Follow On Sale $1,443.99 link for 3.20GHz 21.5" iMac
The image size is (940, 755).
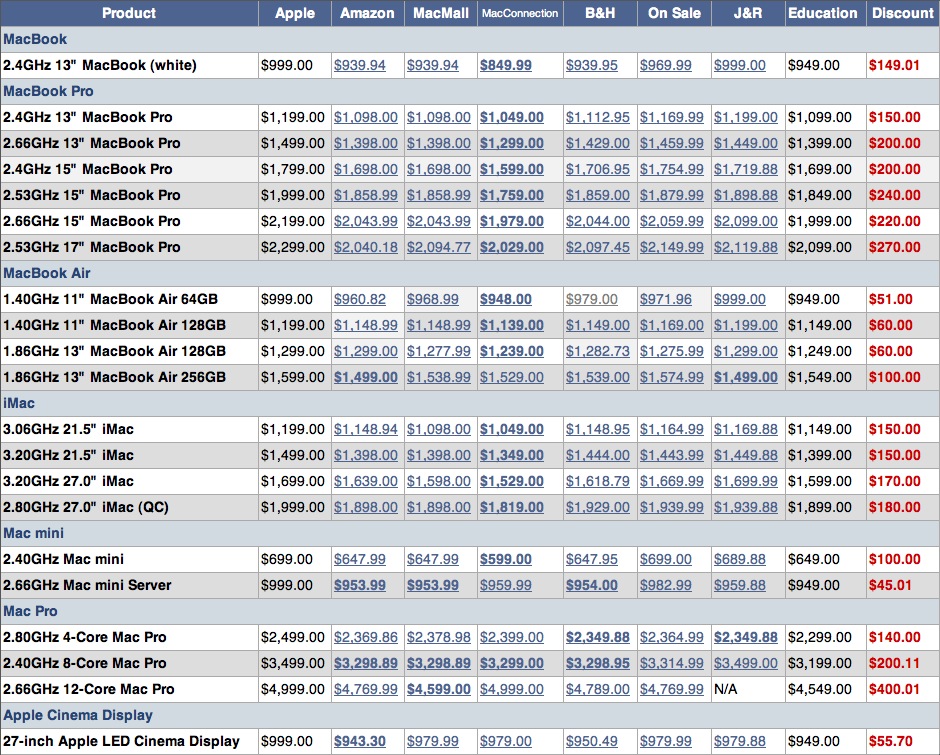[x=671, y=455]
